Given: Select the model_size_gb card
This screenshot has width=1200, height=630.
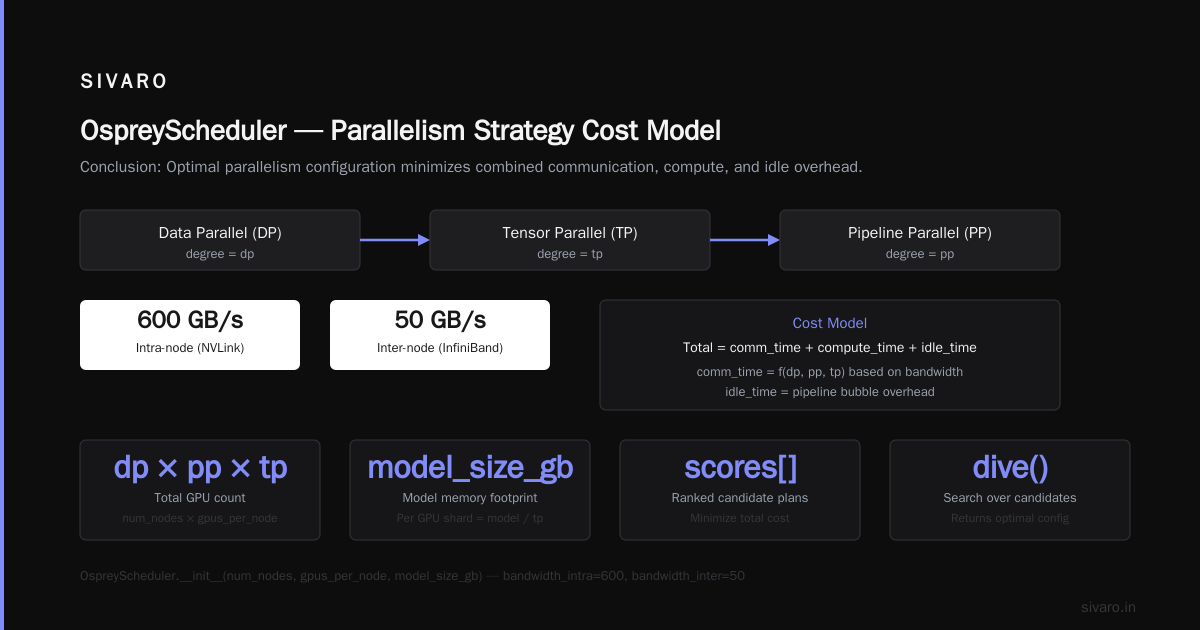Looking at the screenshot, I should coord(470,490).
